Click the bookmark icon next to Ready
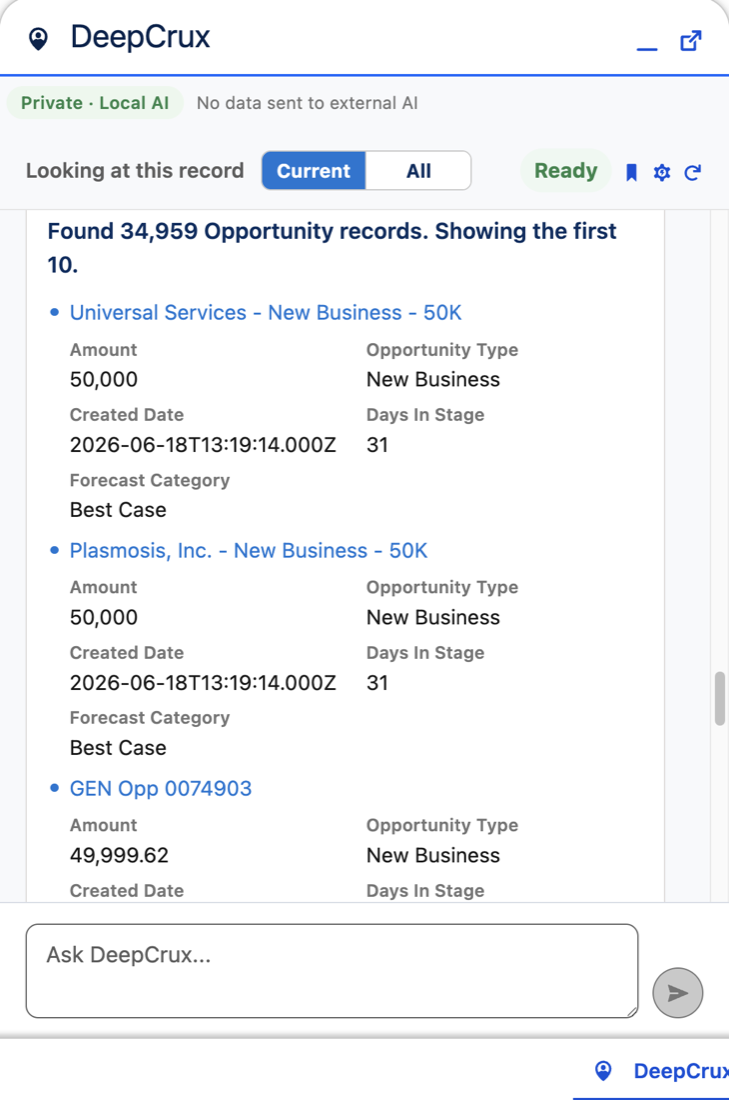Image resolution: width=729 pixels, height=1100 pixels. 631,172
